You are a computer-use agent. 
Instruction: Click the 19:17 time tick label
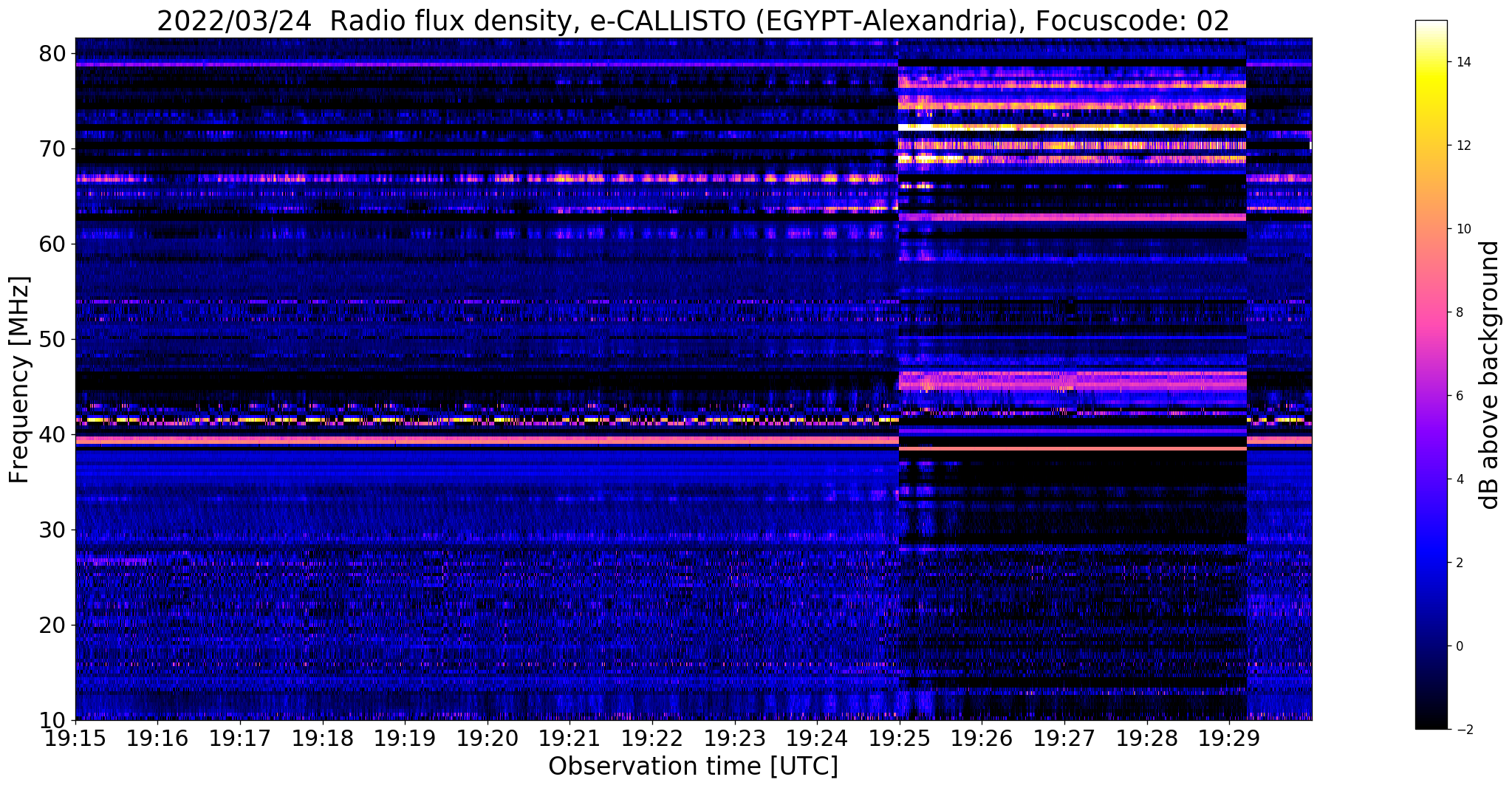(x=240, y=738)
